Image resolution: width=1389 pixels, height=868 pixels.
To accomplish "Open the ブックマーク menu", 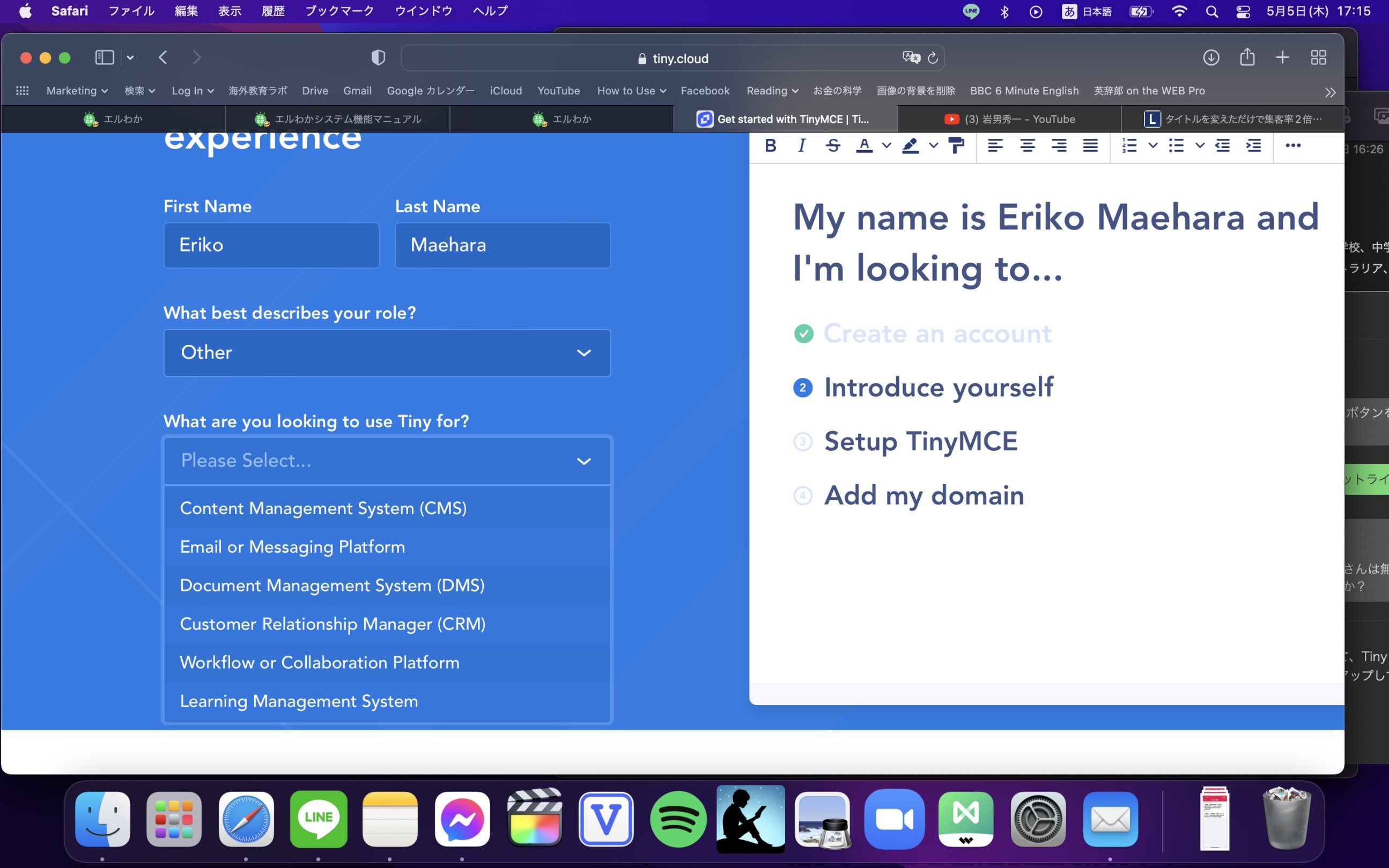I will [339, 11].
